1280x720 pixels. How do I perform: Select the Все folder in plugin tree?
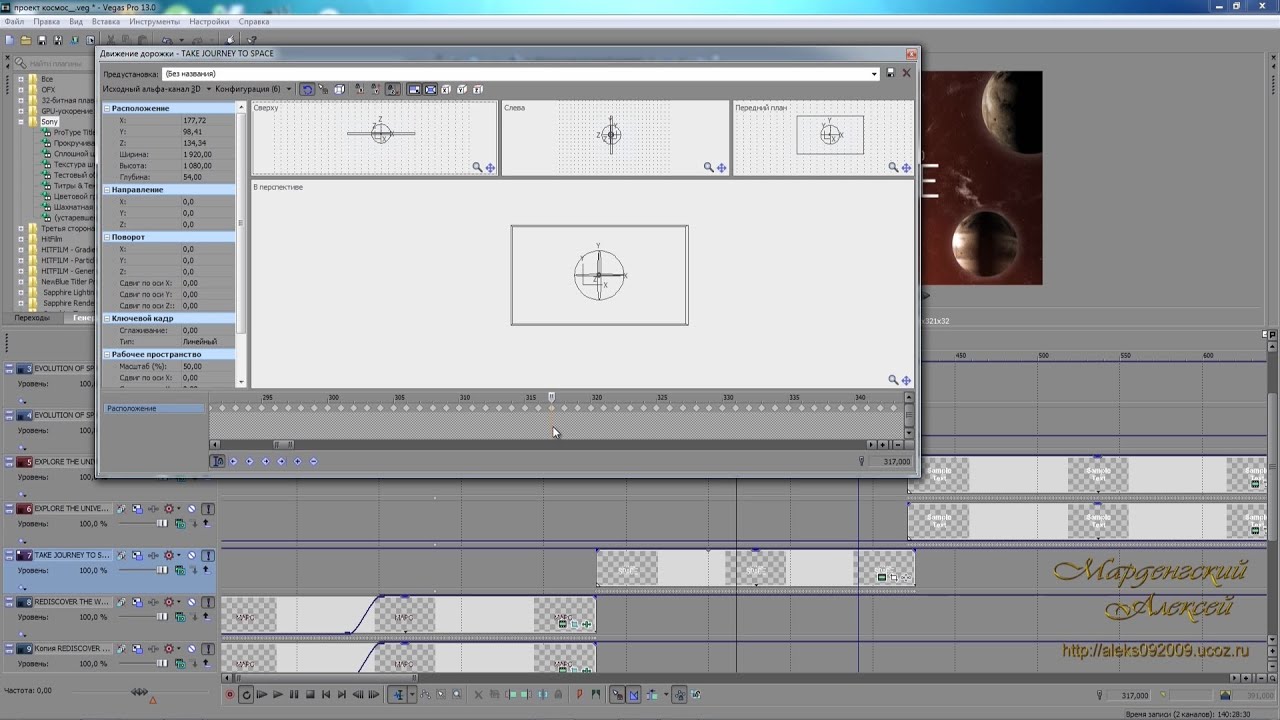[x=47, y=78]
